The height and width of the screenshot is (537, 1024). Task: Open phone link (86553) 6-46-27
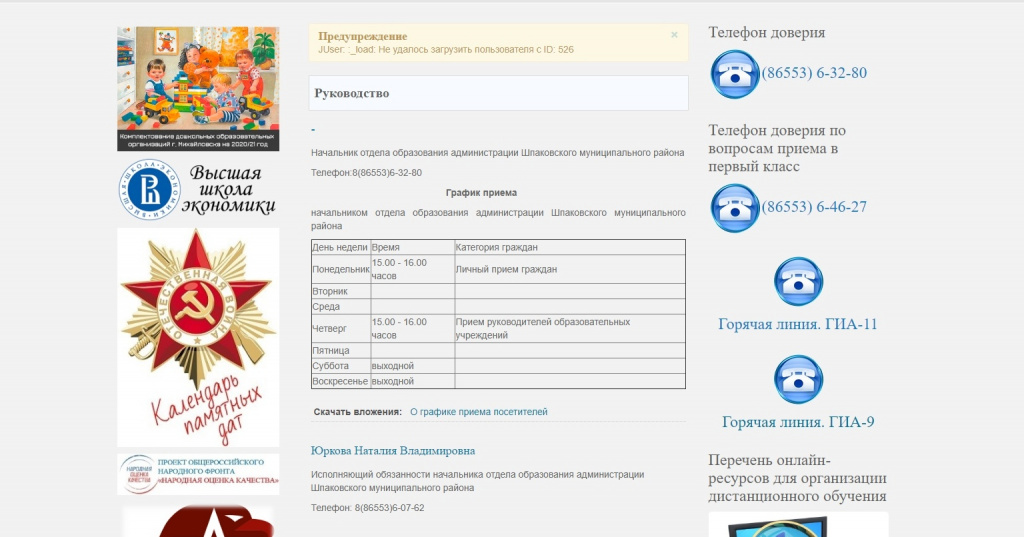[814, 206]
